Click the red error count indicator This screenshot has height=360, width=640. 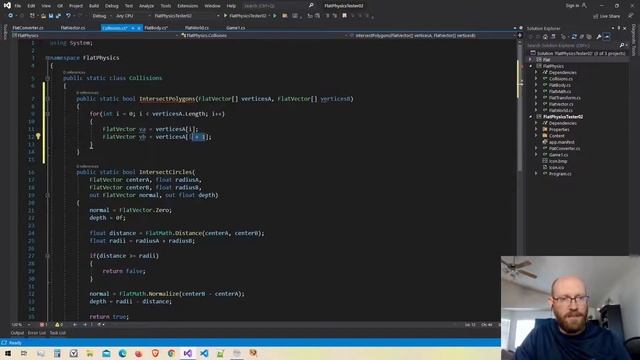pyautogui.click(x=43, y=325)
